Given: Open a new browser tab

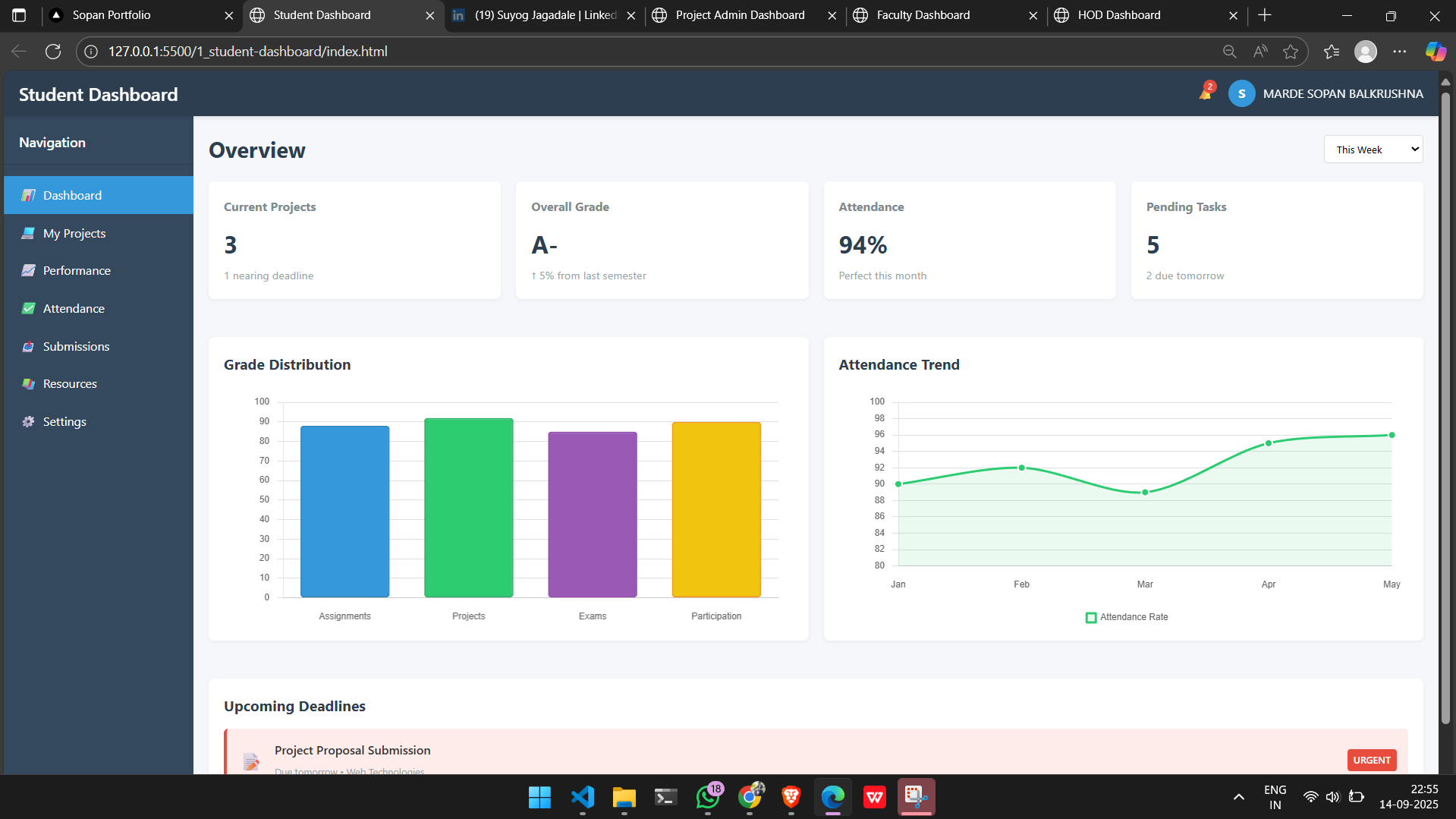Looking at the screenshot, I should [x=1264, y=15].
